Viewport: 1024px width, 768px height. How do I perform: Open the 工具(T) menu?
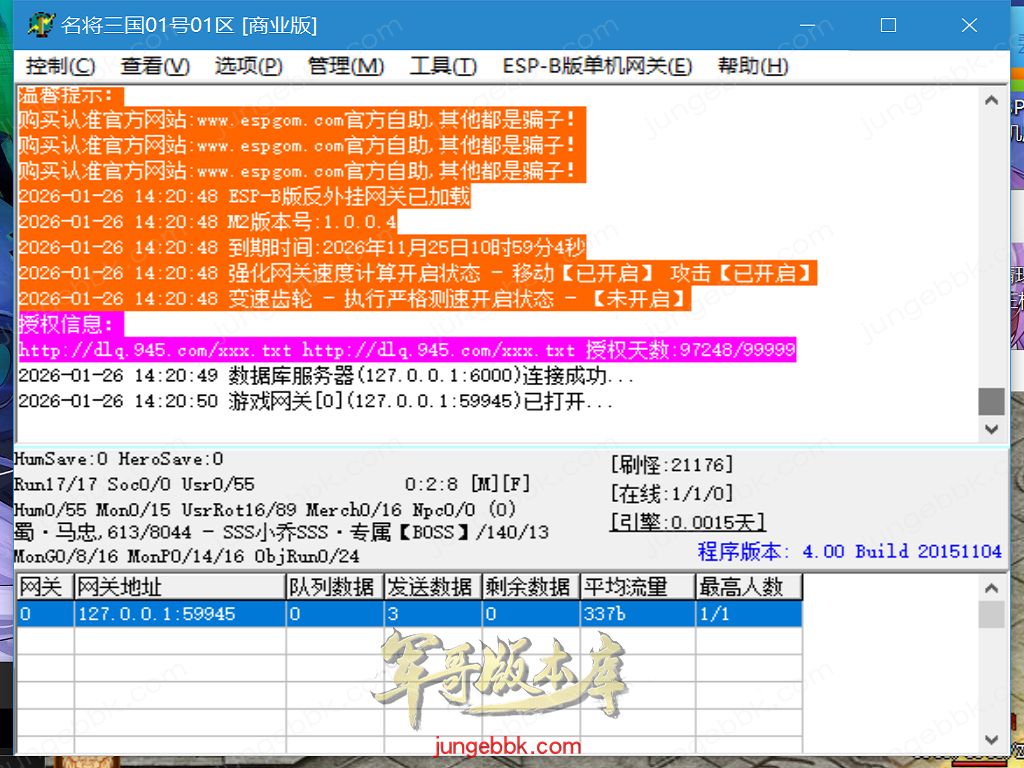click(x=443, y=66)
